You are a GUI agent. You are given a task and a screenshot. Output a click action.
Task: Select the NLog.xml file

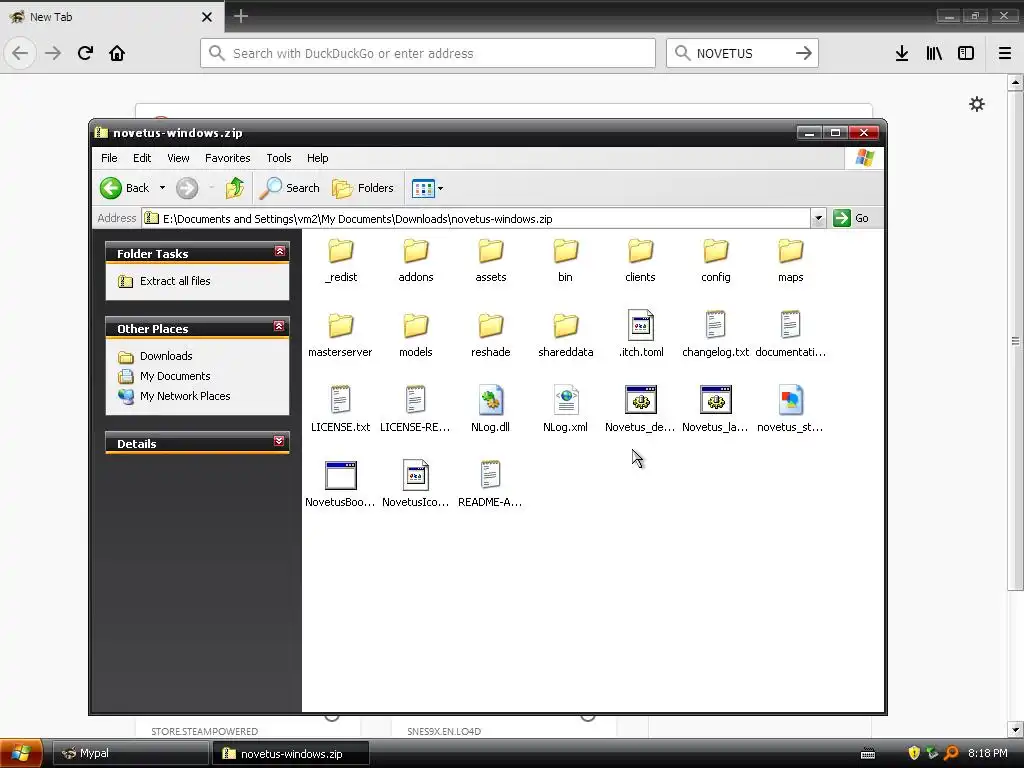point(566,409)
